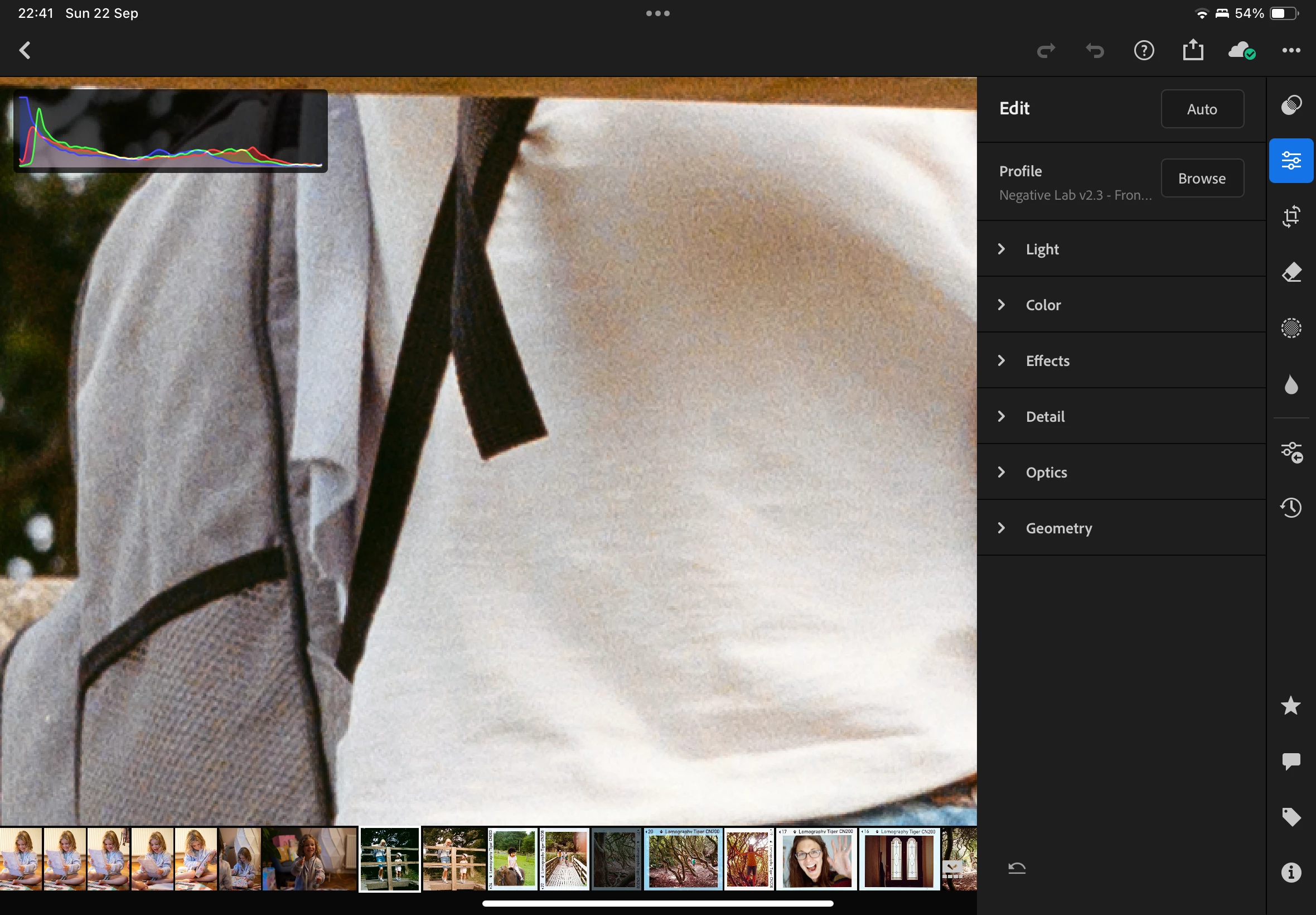The height and width of the screenshot is (915, 1316).
Task: Open the Presets circle icon
Action: 1291,105
